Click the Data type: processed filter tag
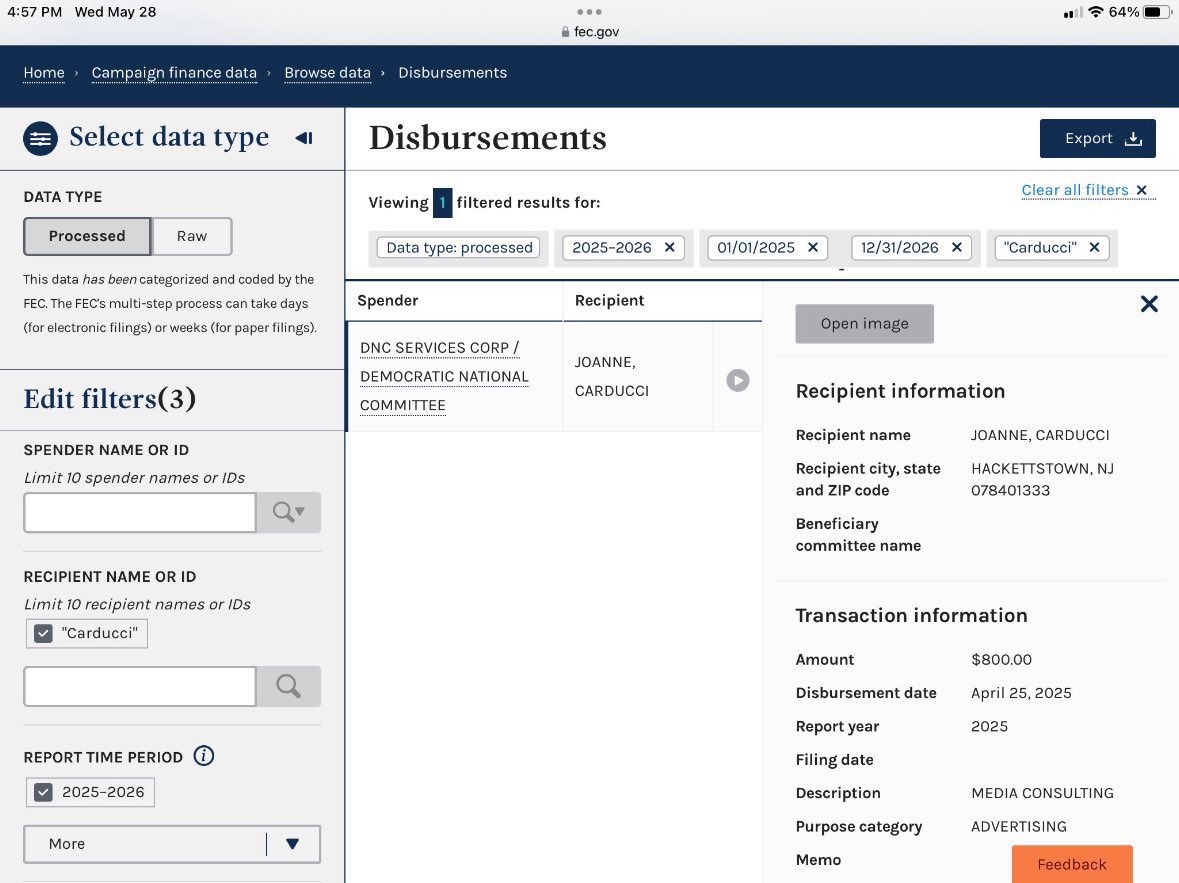Screen dimensions: 1179x883 [x=459, y=247]
